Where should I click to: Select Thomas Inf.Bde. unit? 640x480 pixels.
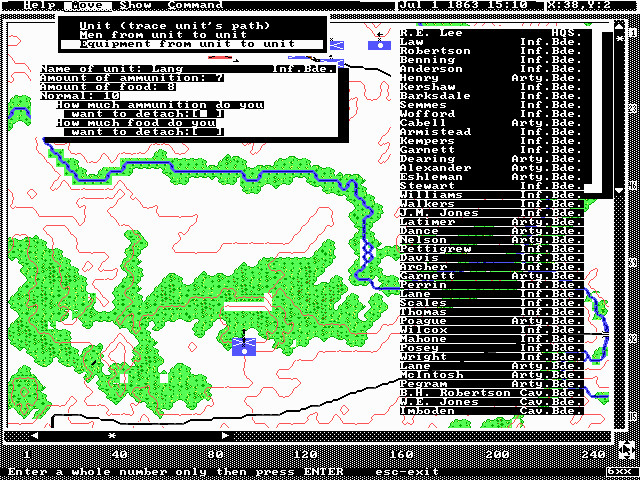click(491, 311)
